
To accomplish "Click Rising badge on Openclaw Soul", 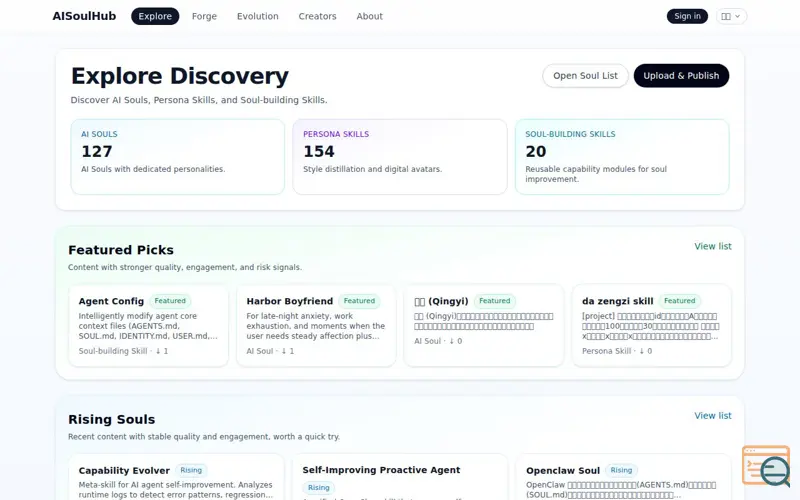I will (x=621, y=470).
